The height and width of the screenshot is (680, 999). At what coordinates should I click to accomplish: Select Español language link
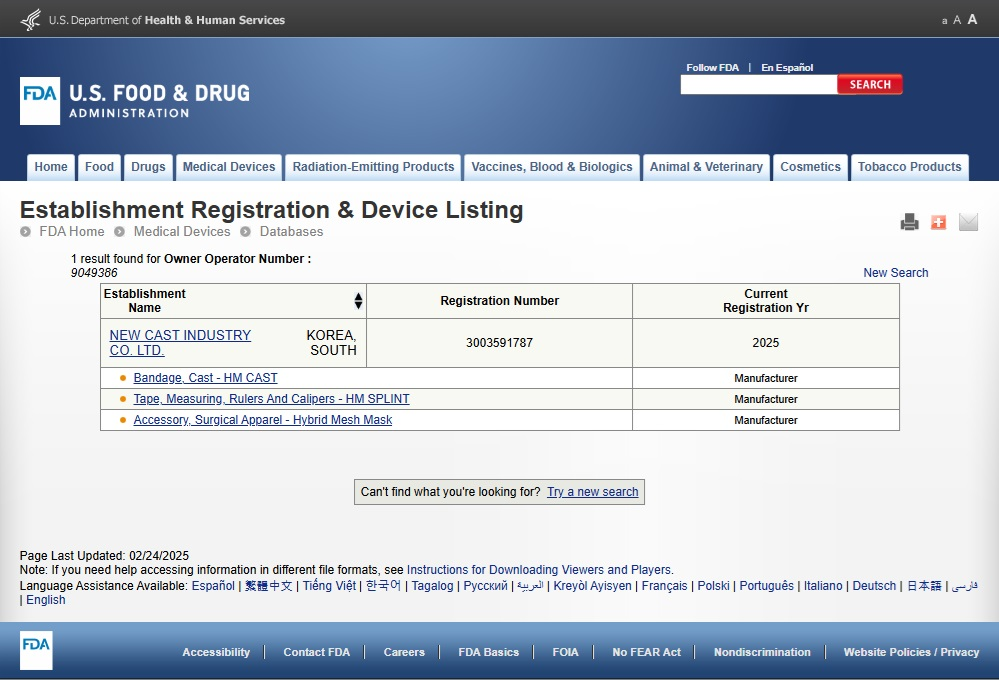click(x=213, y=586)
